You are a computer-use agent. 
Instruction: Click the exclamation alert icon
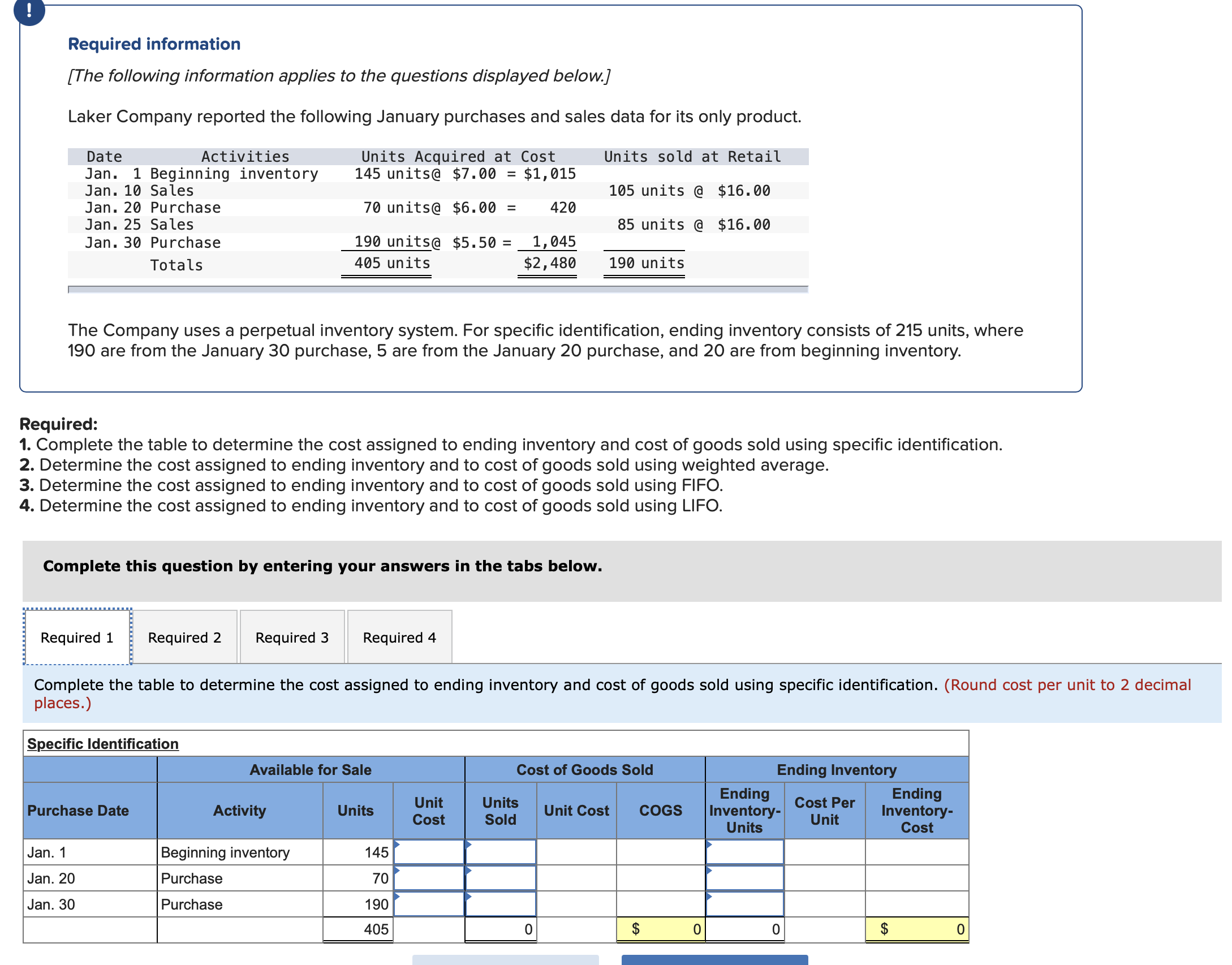pyautogui.click(x=29, y=11)
